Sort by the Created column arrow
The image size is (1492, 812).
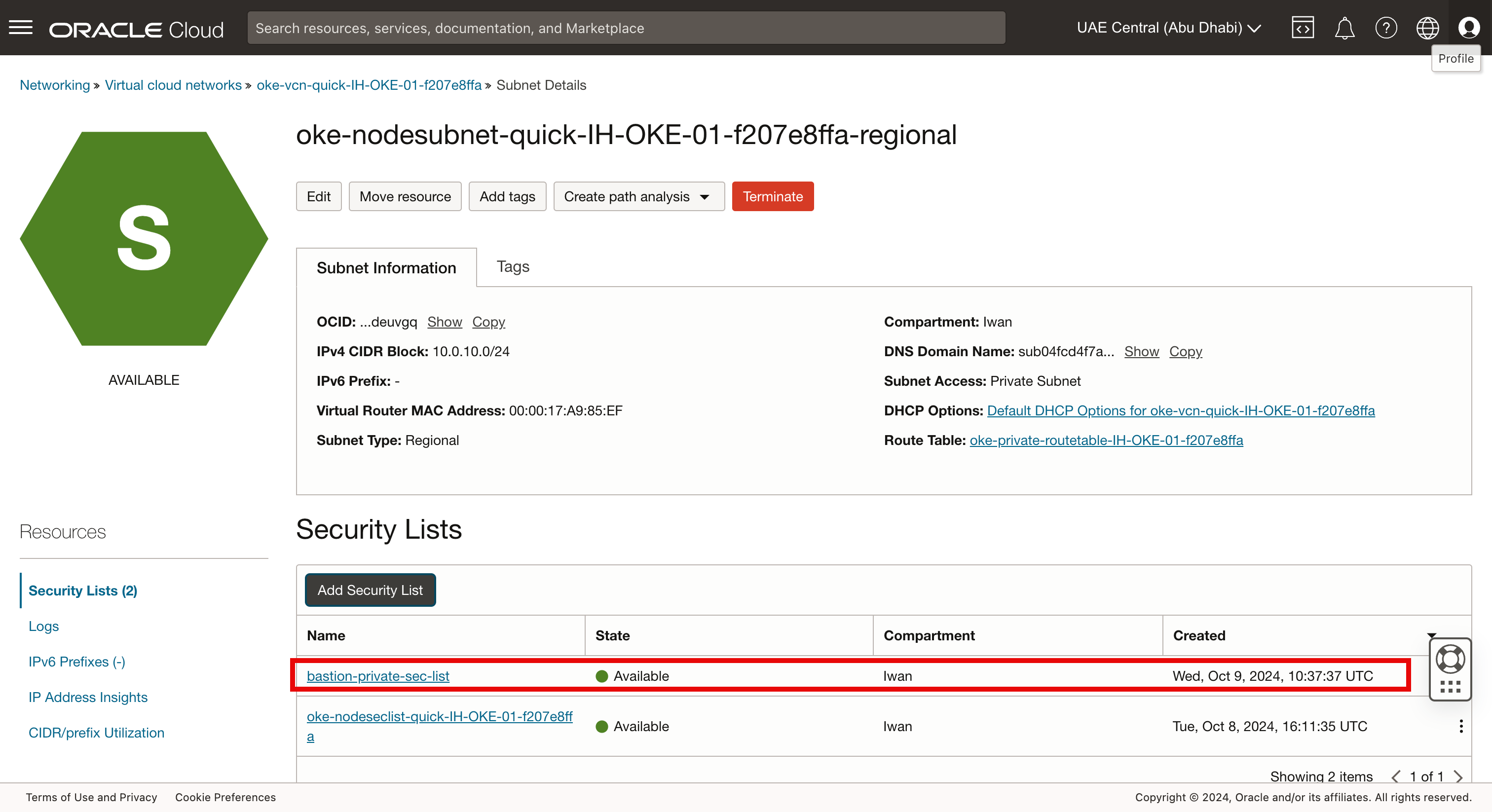(1431, 635)
